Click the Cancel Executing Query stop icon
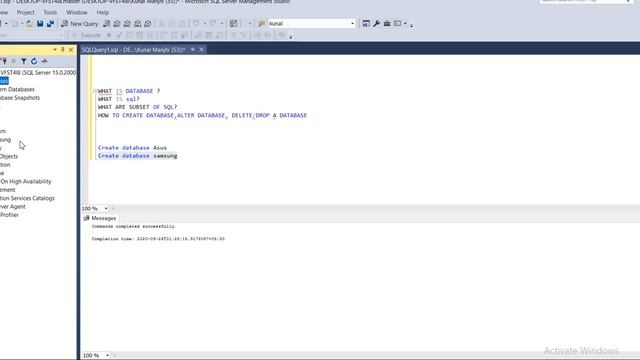The image size is (640, 360). click(109, 36)
